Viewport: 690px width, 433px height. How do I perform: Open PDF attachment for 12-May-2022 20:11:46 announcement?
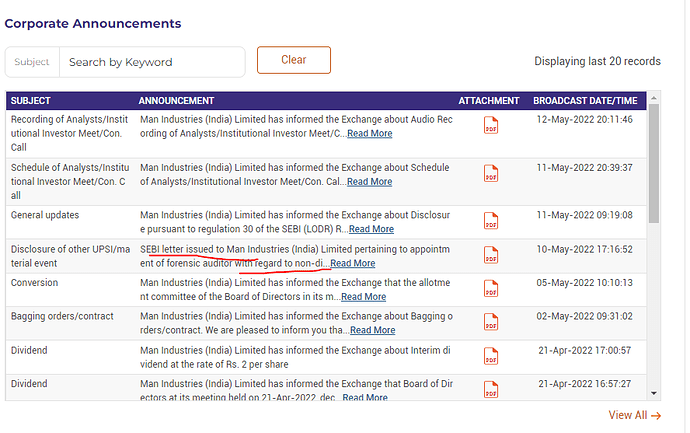pyautogui.click(x=491, y=125)
